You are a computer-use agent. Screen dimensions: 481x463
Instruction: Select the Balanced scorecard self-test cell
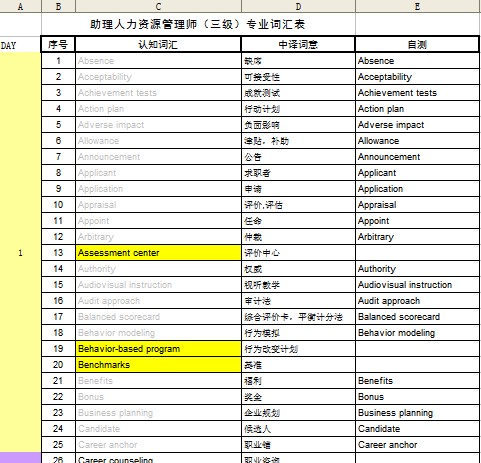[x=417, y=317]
